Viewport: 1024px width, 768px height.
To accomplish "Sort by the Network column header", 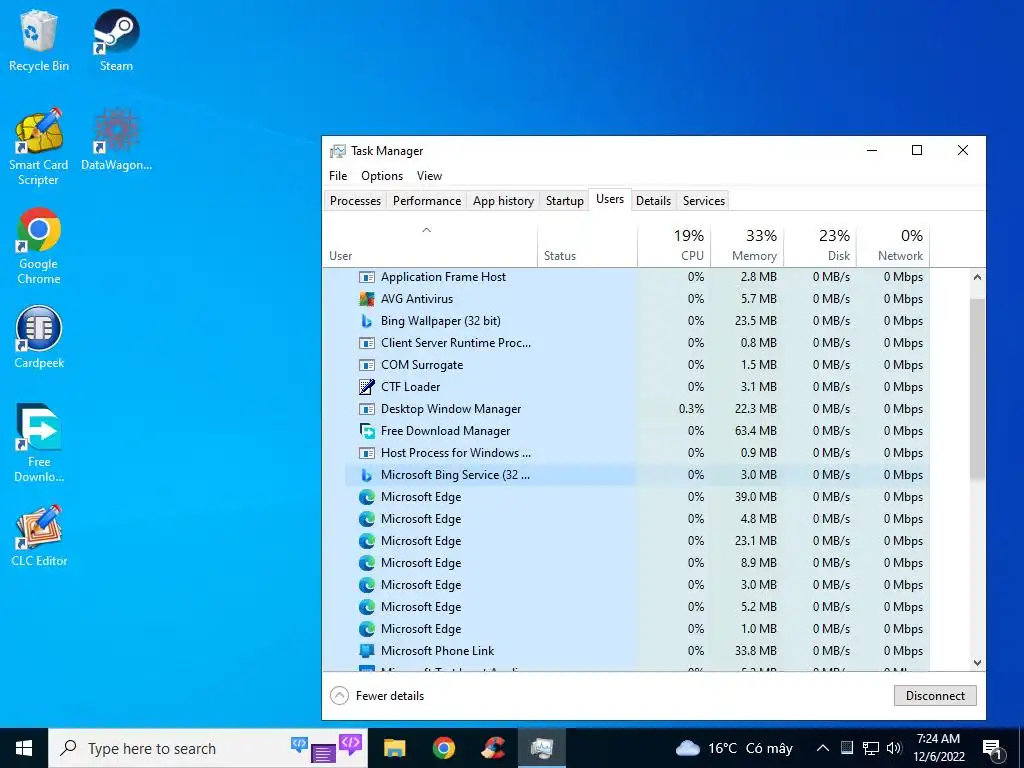I will [x=893, y=245].
